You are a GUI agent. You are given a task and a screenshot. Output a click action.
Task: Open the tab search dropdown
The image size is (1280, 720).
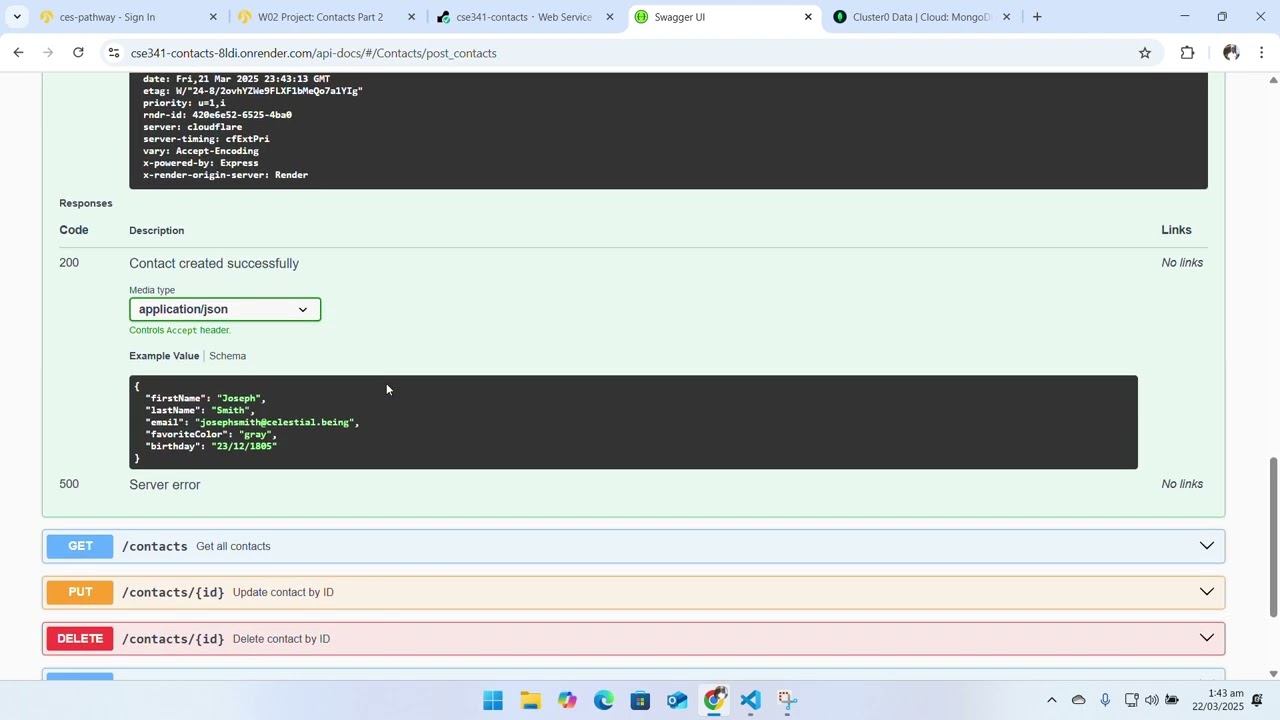pyautogui.click(x=17, y=17)
